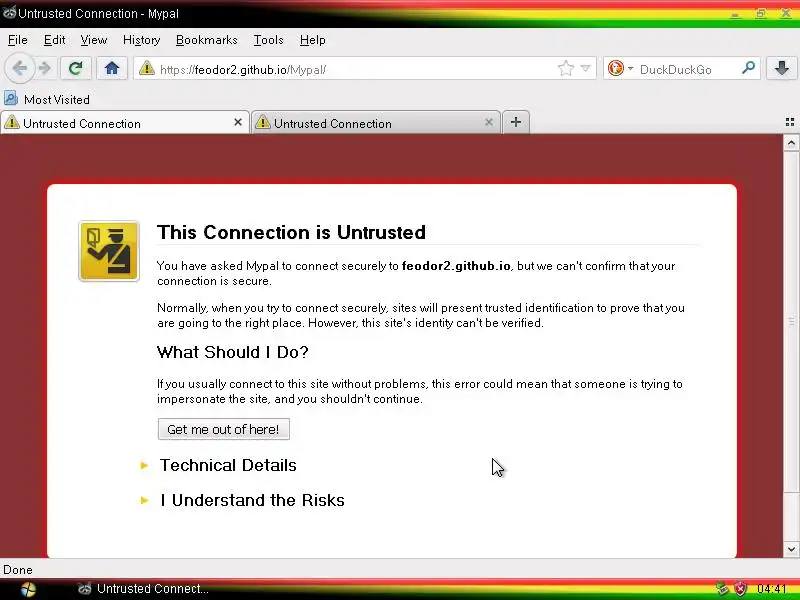800x600 pixels.
Task: Open a new tab with plus button
Action: (516, 122)
